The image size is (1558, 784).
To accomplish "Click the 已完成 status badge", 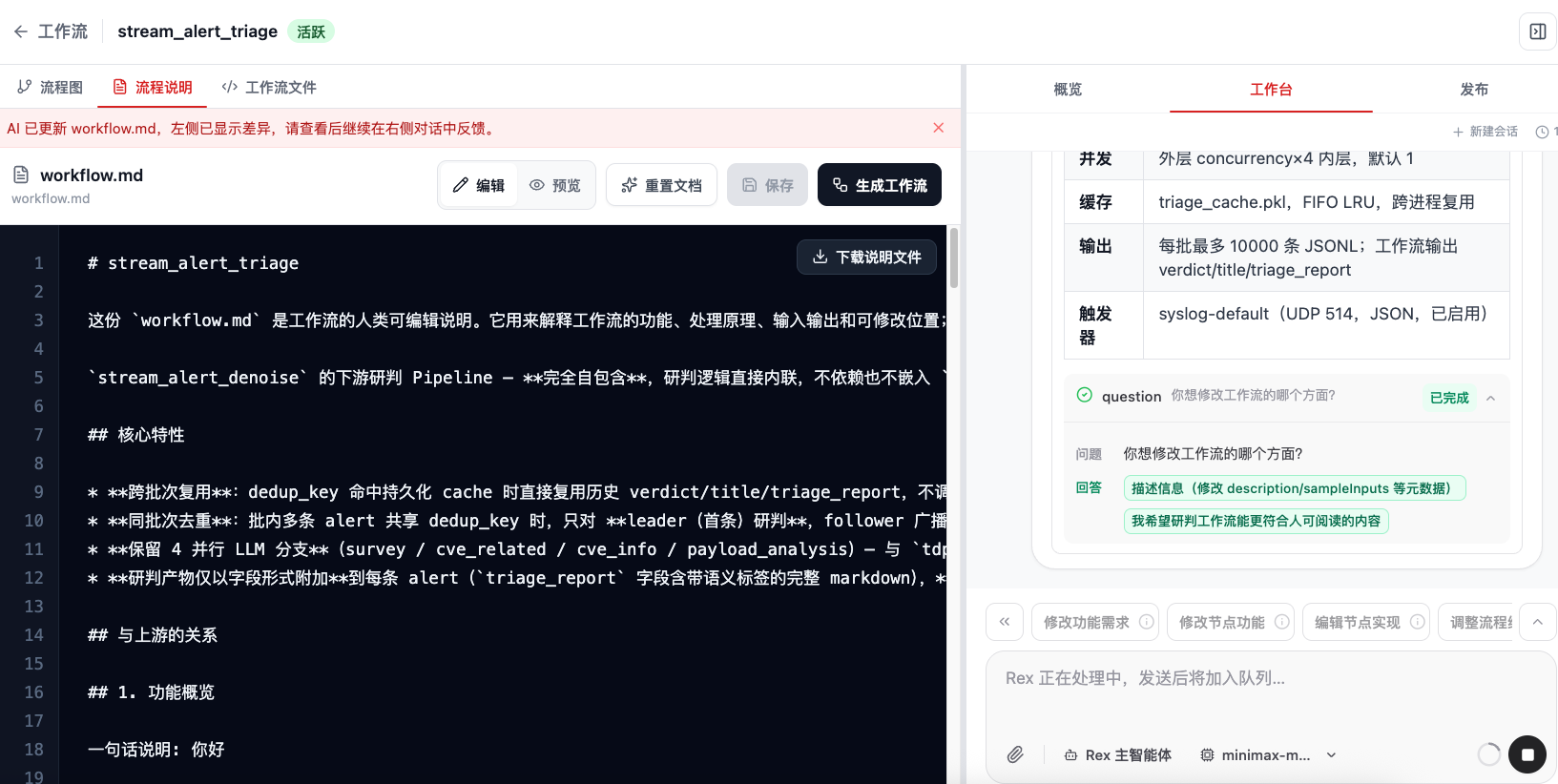I will [x=1449, y=398].
